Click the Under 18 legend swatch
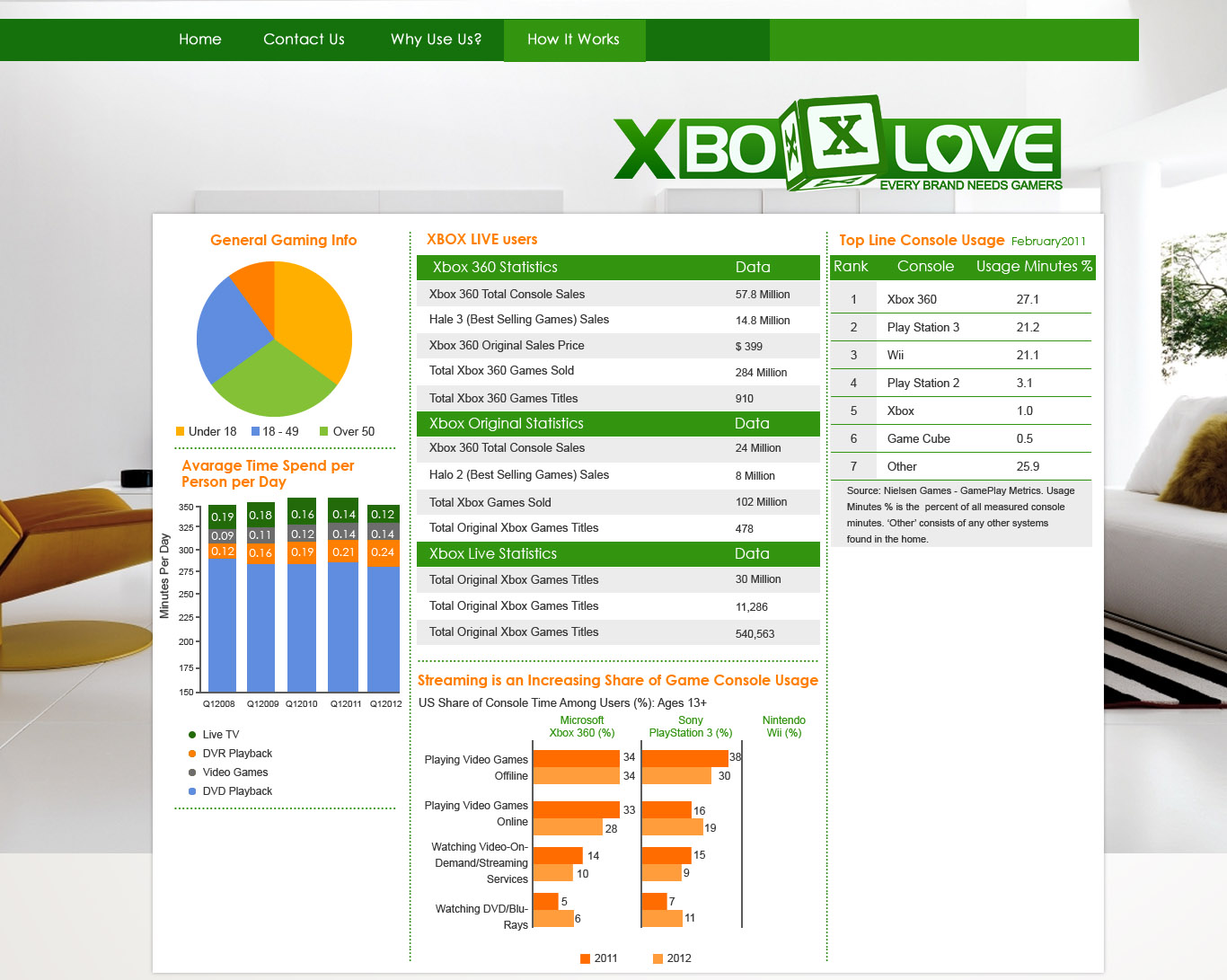The width and height of the screenshot is (1227, 980). pyautogui.click(x=181, y=431)
